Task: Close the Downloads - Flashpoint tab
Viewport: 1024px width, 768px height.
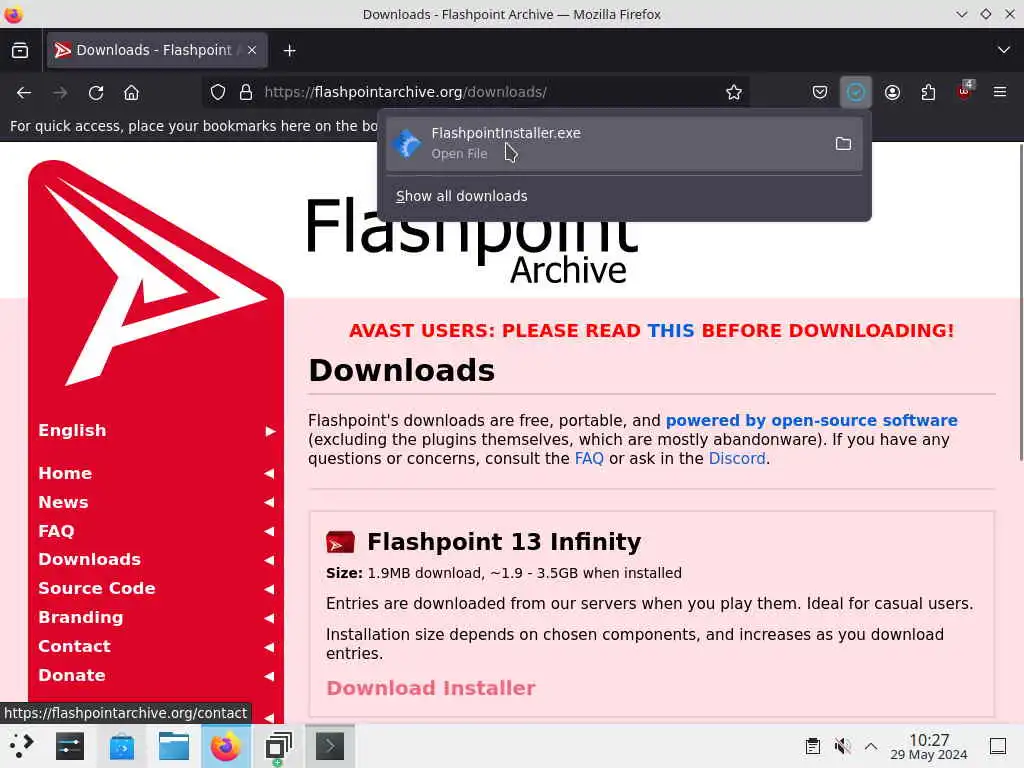Action: coord(252,50)
